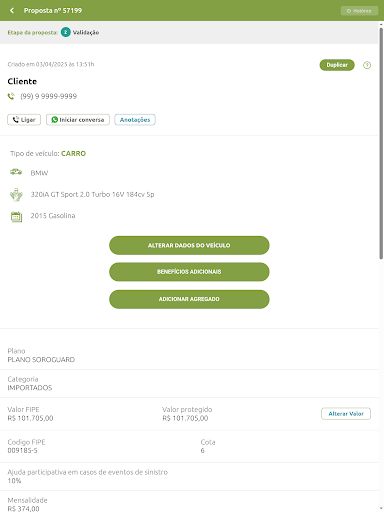Click the calendar icon beside 2015 Gasolina
The height and width of the screenshot is (512, 384).
tap(16, 217)
